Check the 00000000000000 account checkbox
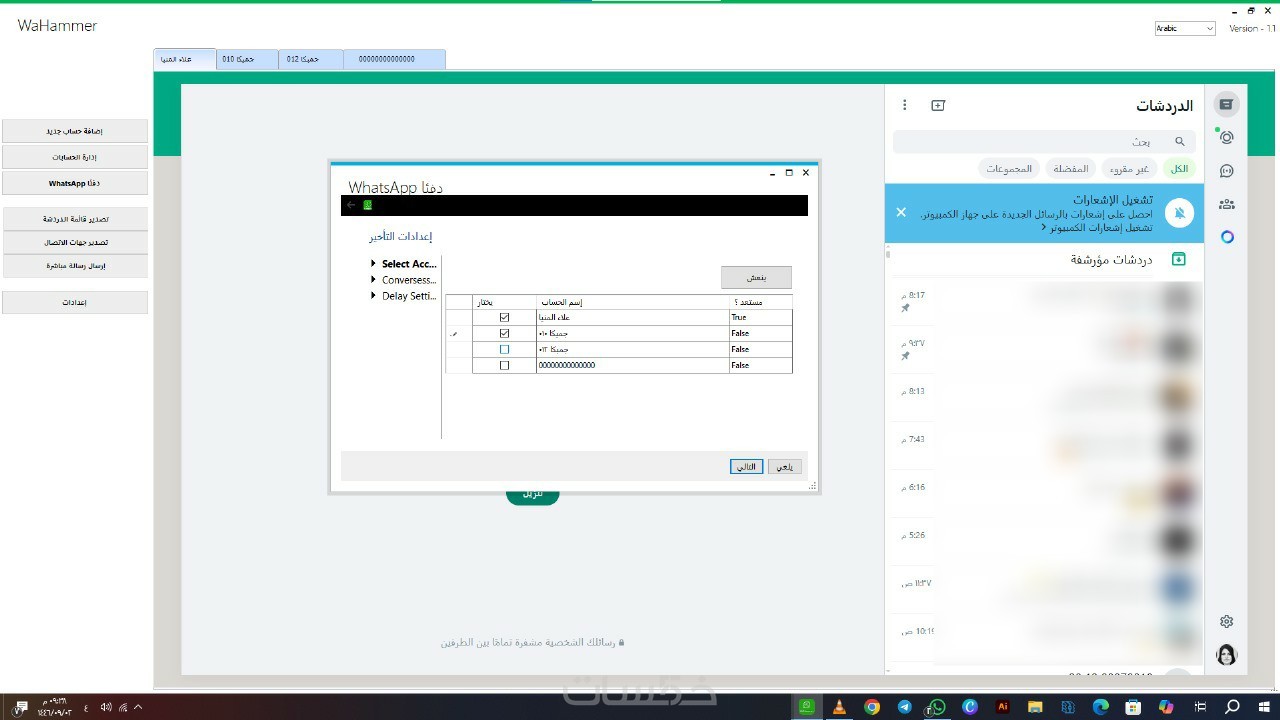Screen dimensions: 1280x720 pos(504,365)
